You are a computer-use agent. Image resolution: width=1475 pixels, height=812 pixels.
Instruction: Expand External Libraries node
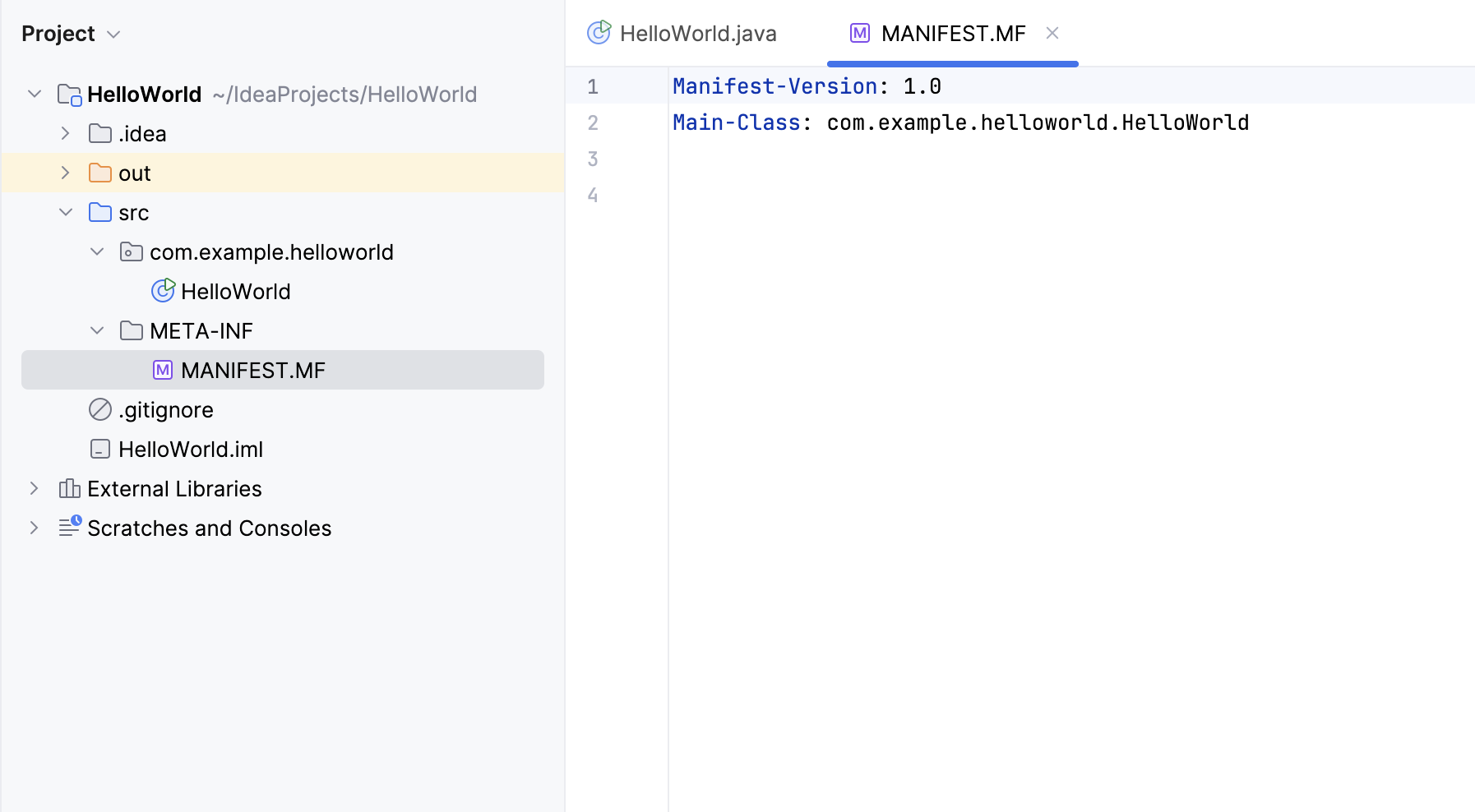pos(34,488)
